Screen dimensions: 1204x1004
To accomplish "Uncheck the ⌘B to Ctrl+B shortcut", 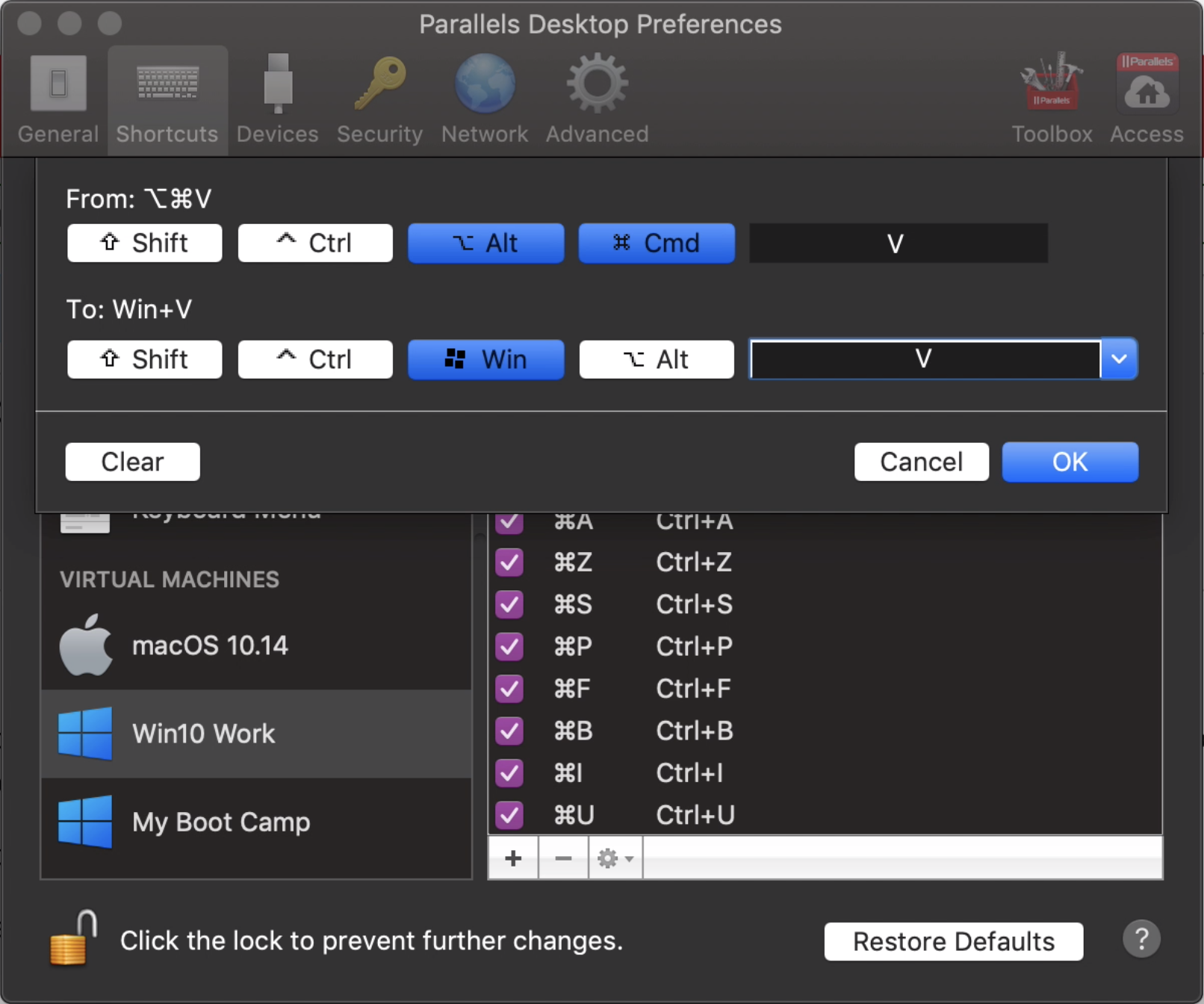I will 509,731.
